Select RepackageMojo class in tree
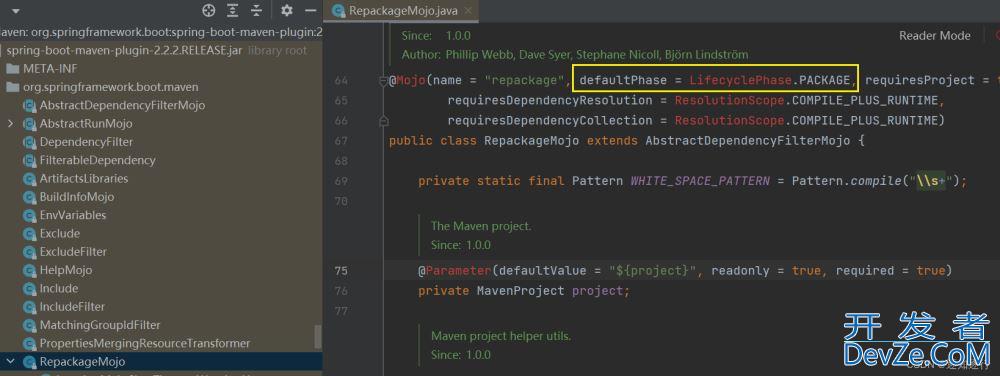 coord(82,362)
